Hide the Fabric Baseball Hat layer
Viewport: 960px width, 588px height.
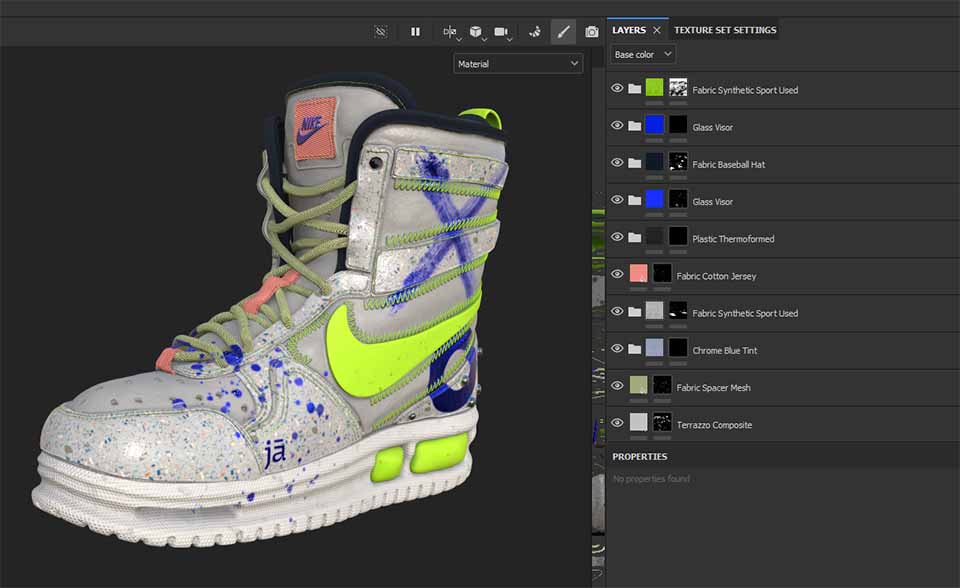(x=617, y=163)
